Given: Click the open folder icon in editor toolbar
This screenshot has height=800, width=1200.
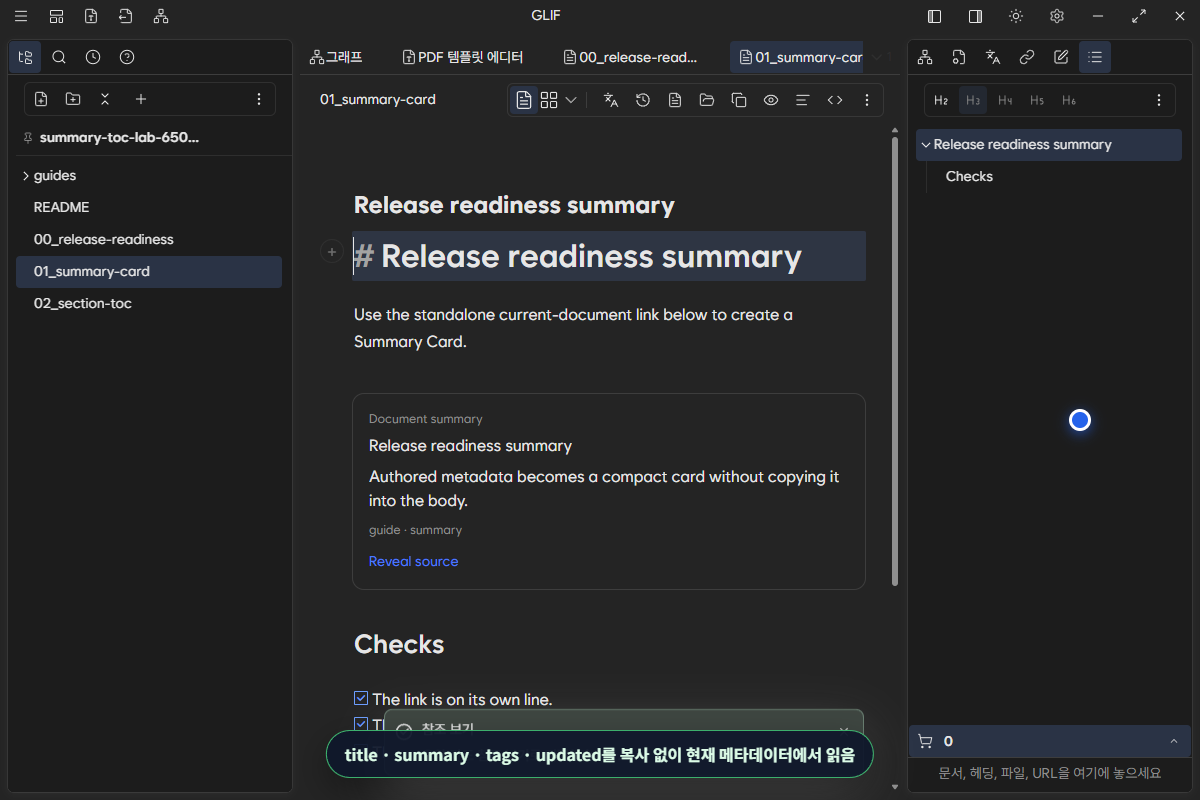Looking at the screenshot, I should coord(707,100).
